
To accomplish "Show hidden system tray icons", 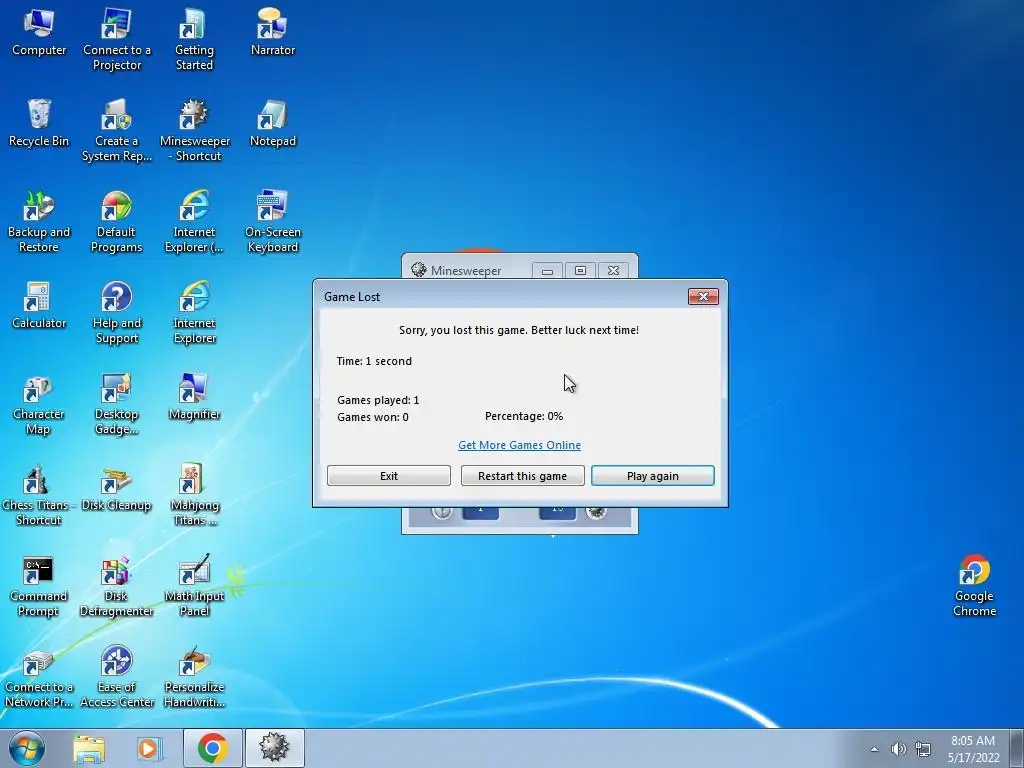I will (874, 749).
